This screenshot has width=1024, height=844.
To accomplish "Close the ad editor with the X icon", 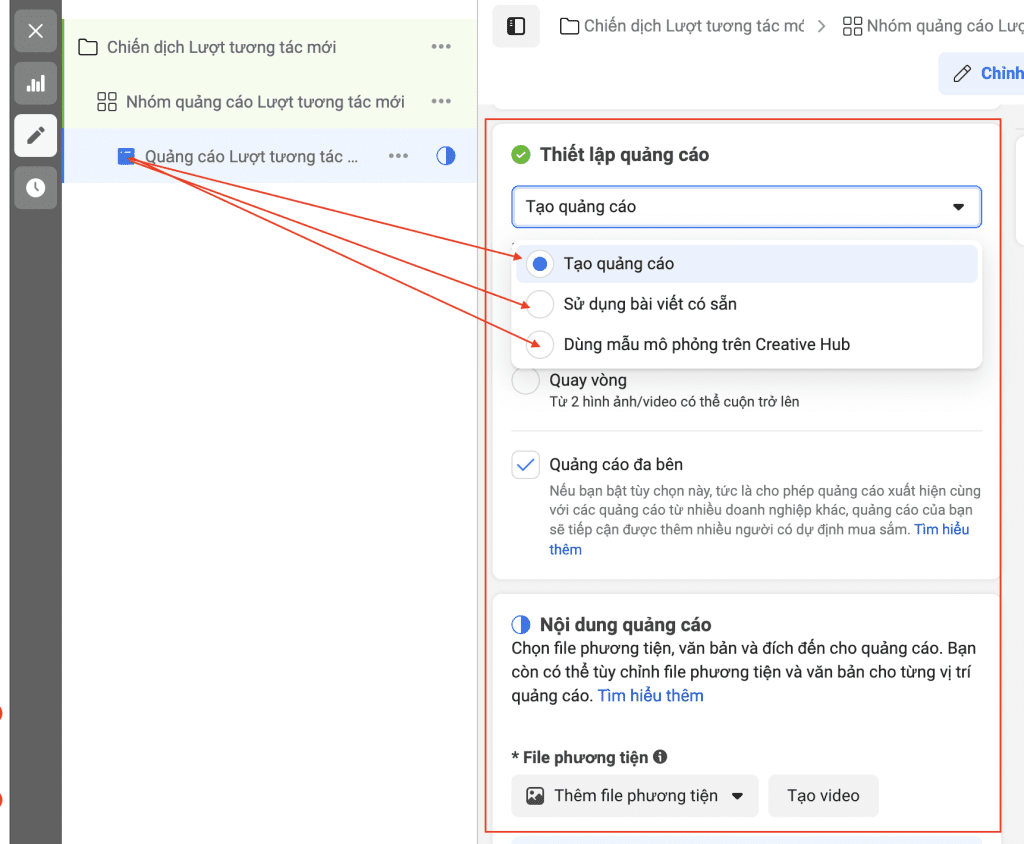I will (x=36, y=31).
